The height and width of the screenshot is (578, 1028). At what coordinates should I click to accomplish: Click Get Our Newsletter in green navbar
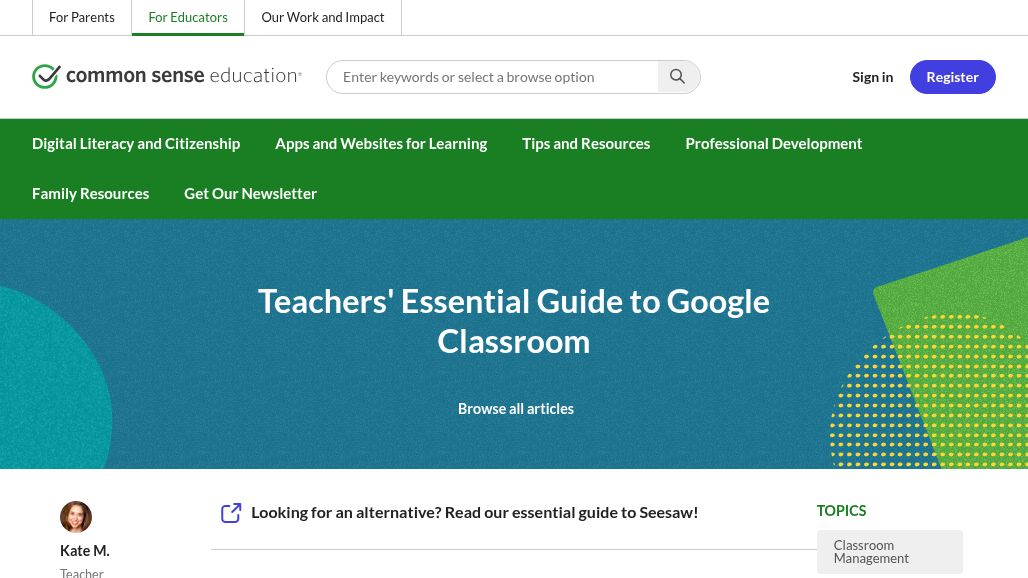250,193
